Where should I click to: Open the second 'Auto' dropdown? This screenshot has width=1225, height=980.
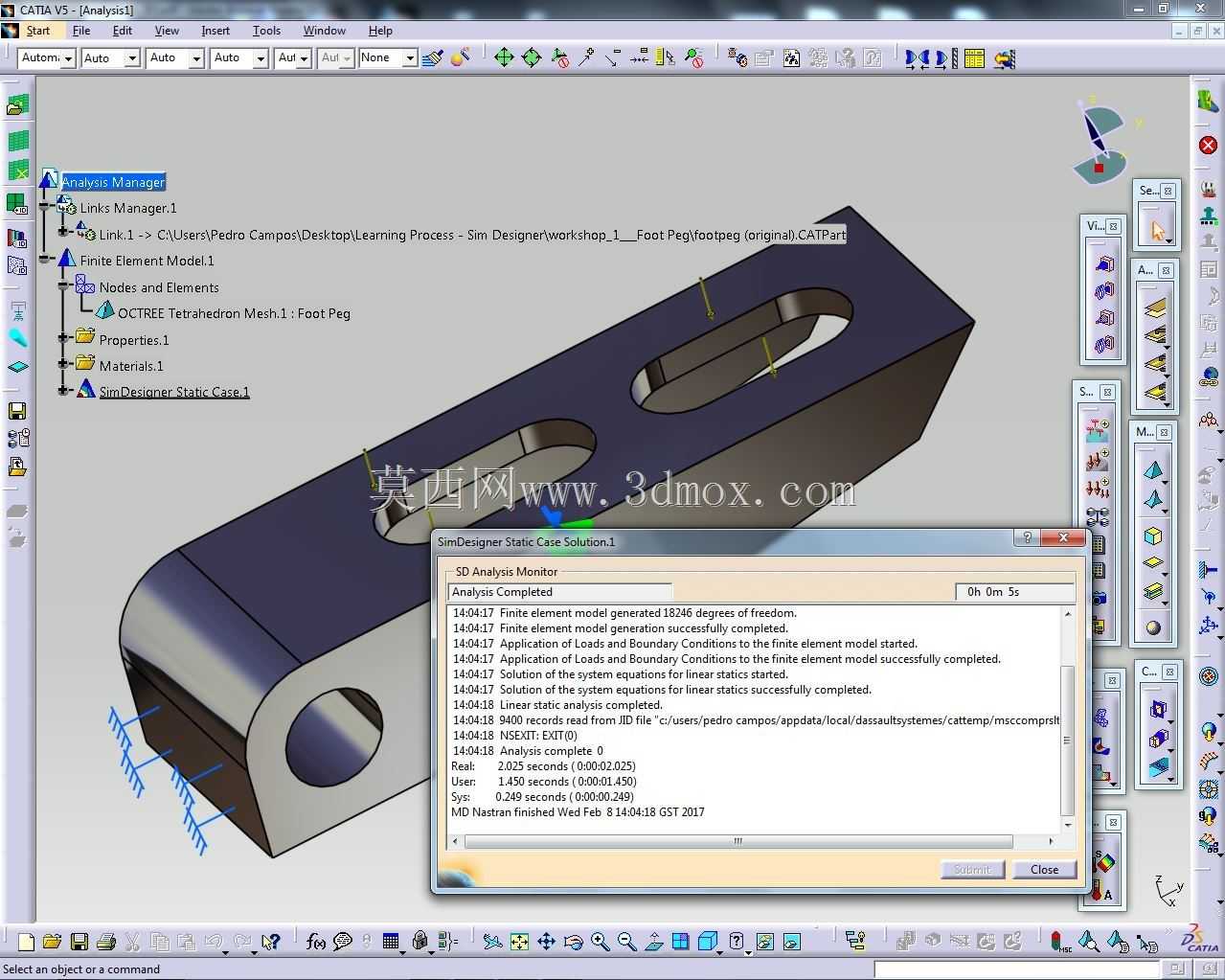click(195, 58)
